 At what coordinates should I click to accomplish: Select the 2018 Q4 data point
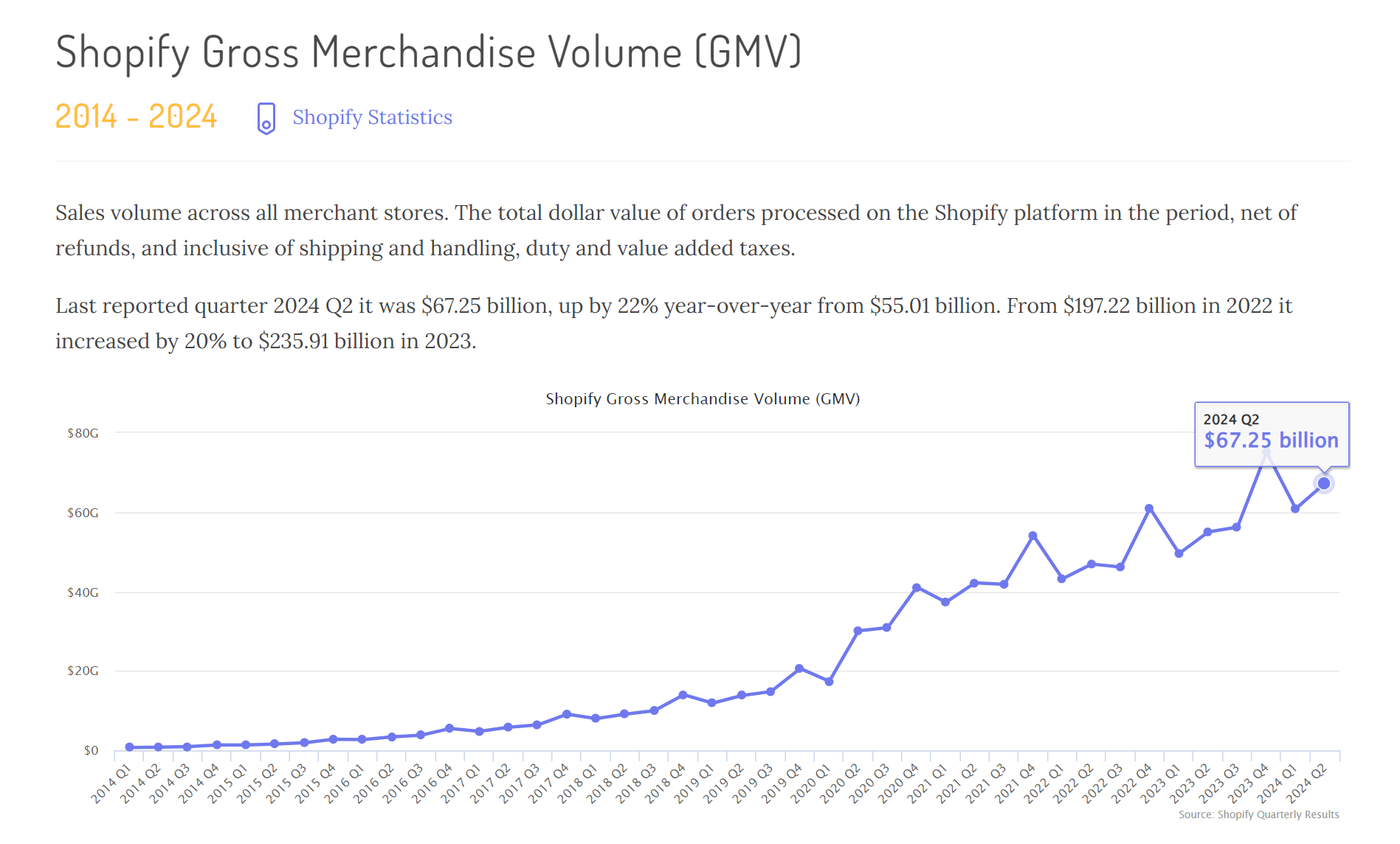(x=683, y=695)
